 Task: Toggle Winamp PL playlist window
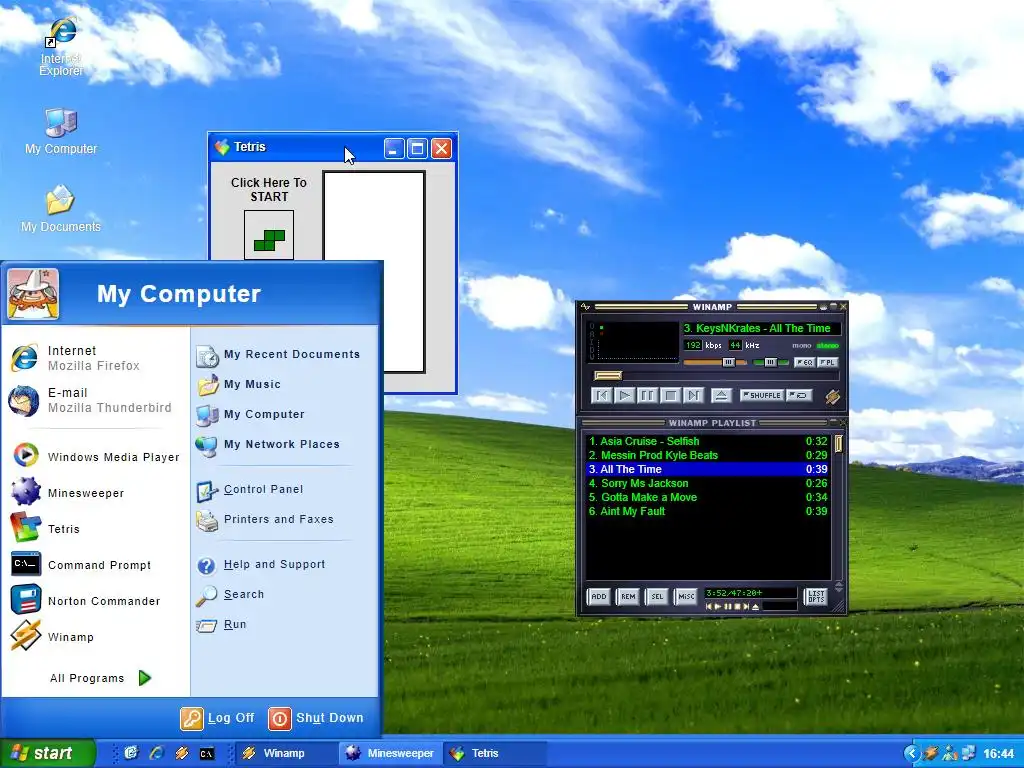coord(827,362)
